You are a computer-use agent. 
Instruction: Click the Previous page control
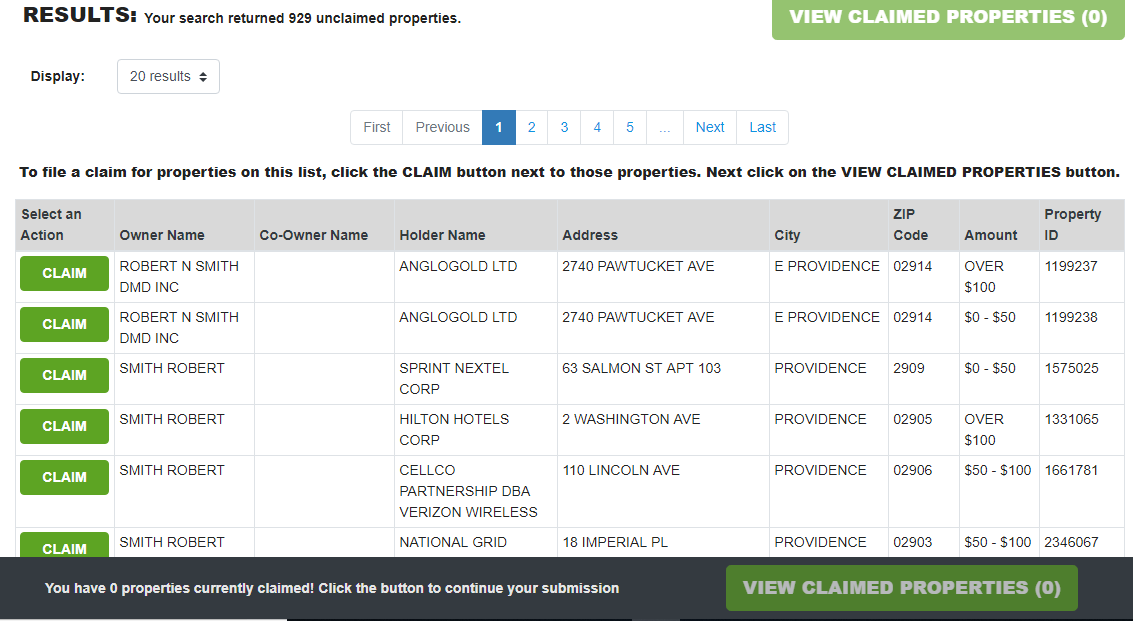[442, 127]
